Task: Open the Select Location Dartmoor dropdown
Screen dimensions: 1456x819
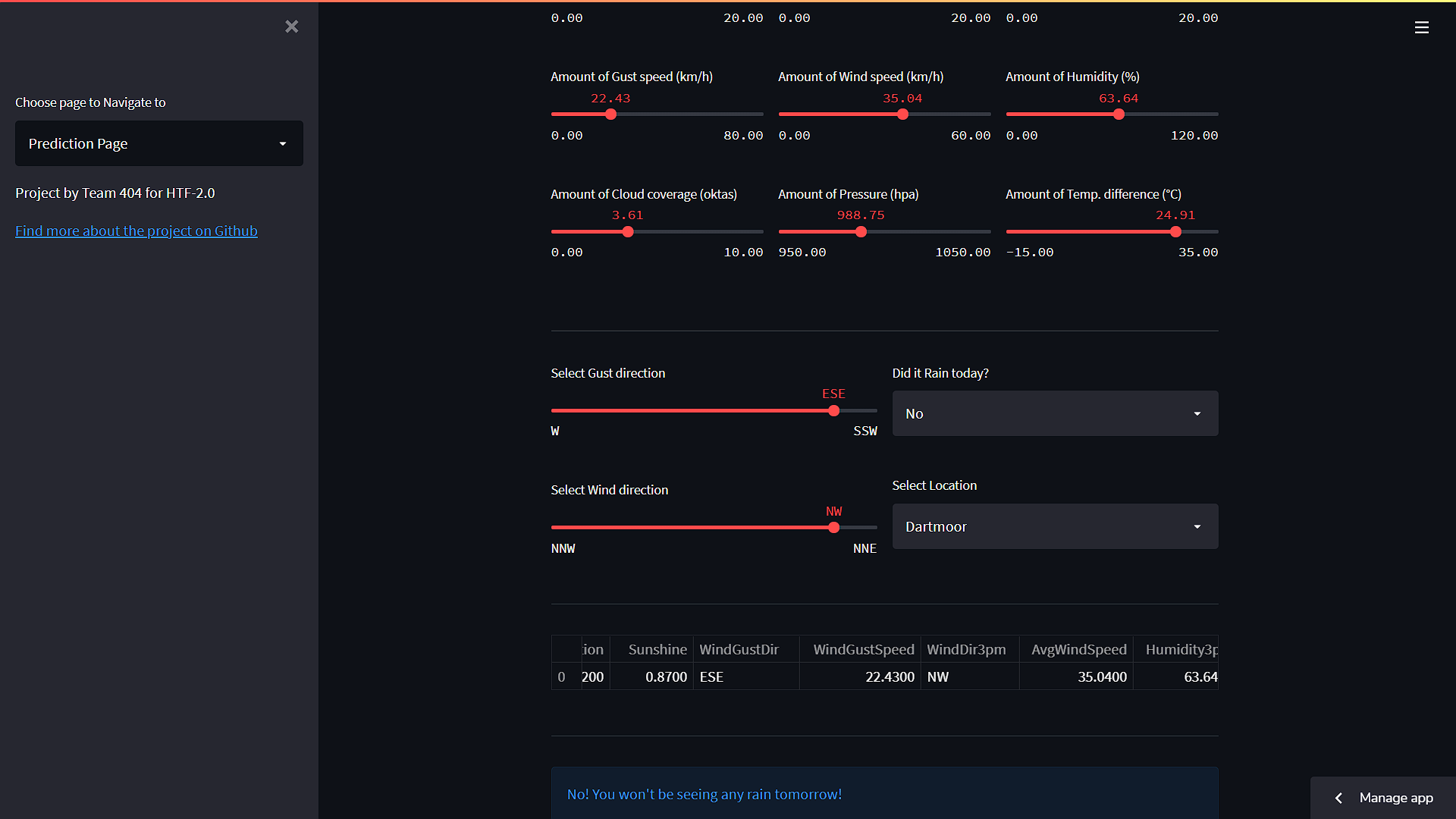Action: (1055, 526)
